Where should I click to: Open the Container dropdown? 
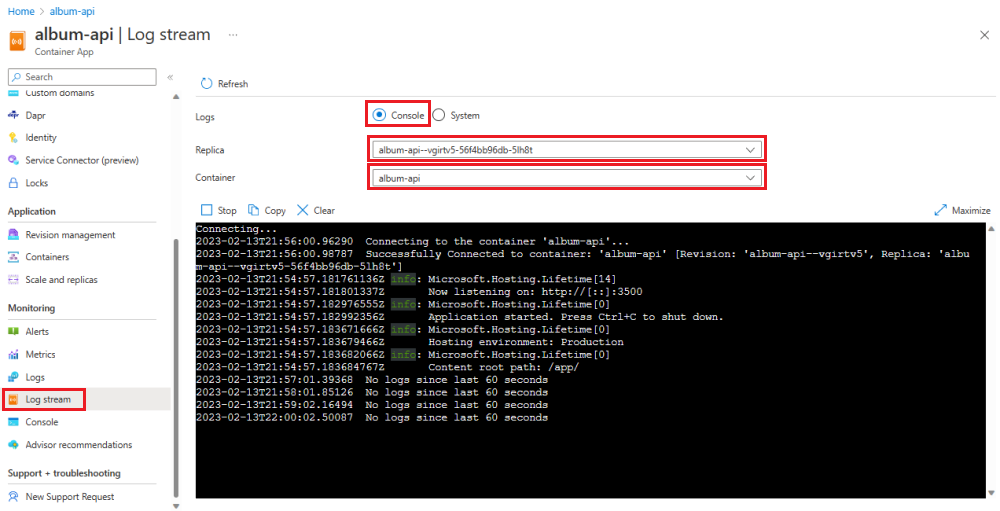566,178
